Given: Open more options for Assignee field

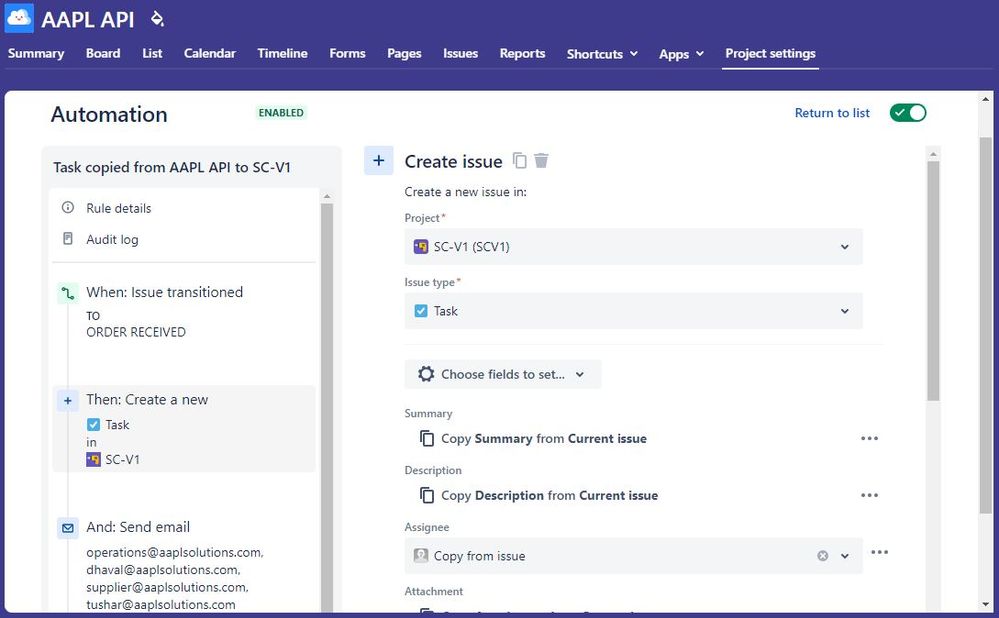Looking at the screenshot, I should 879,552.
